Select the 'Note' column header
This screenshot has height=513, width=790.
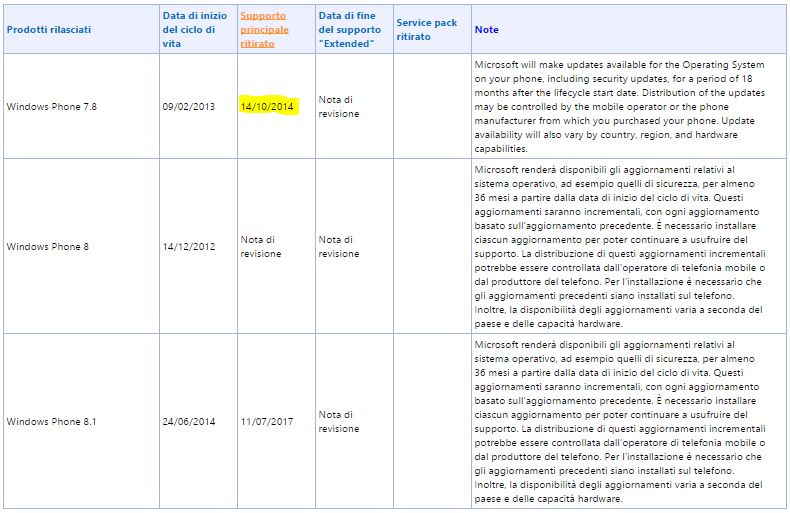(486, 30)
